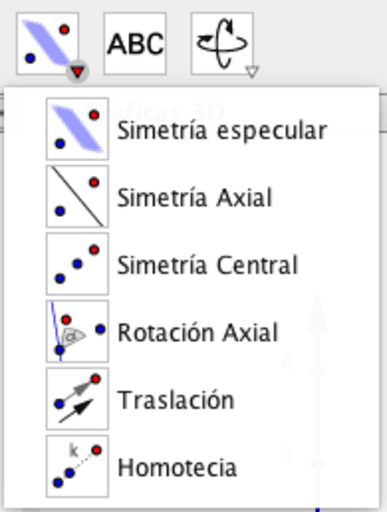Choose the Simetría Axial menu entry
The height and width of the screenshot is (512, 387).
tap(191, 197)
